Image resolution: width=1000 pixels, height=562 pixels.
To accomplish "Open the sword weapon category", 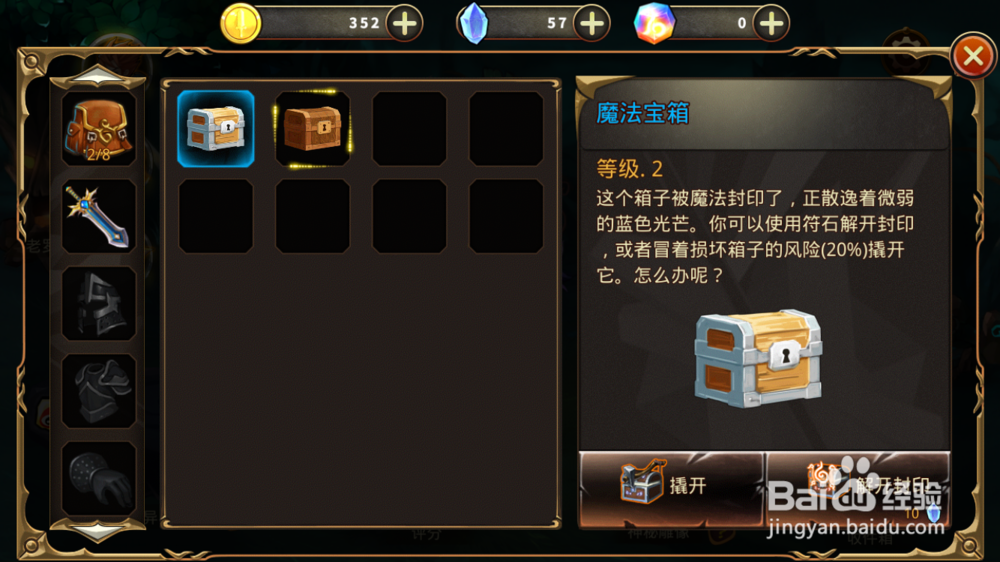I will pos(99,216).
